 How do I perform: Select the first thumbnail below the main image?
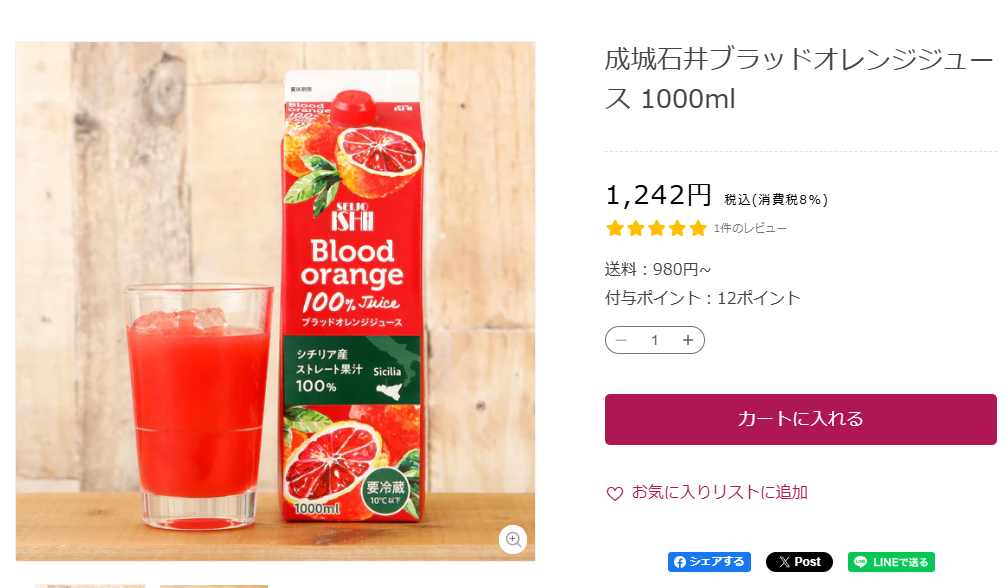[x=90, y=585]
